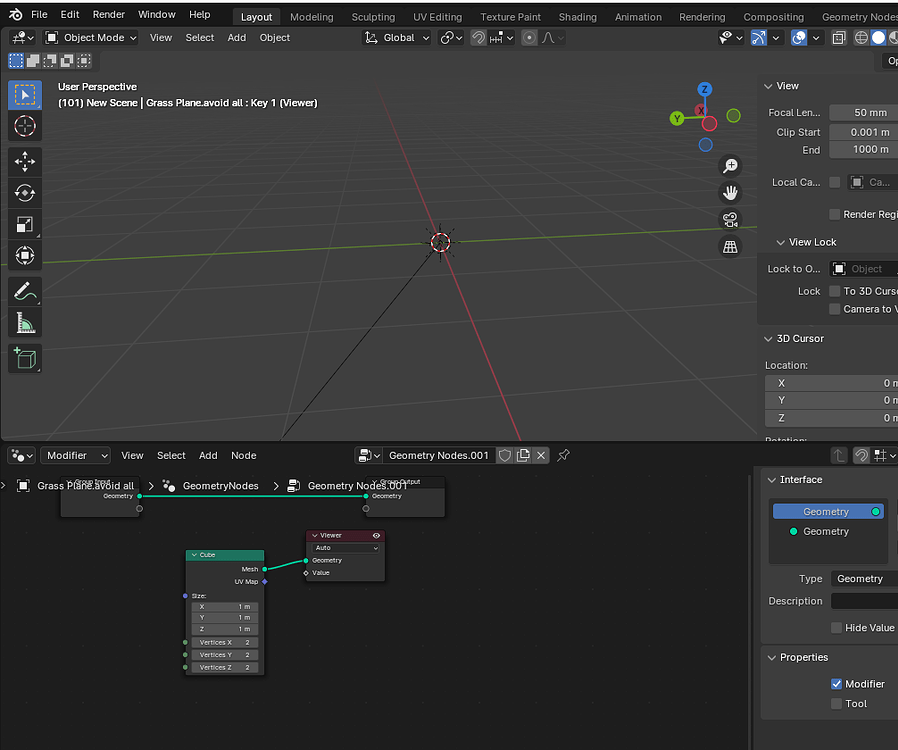The image size is (898, 750).
Task: Click the pan view hand icon
Action: click(730, 193)
